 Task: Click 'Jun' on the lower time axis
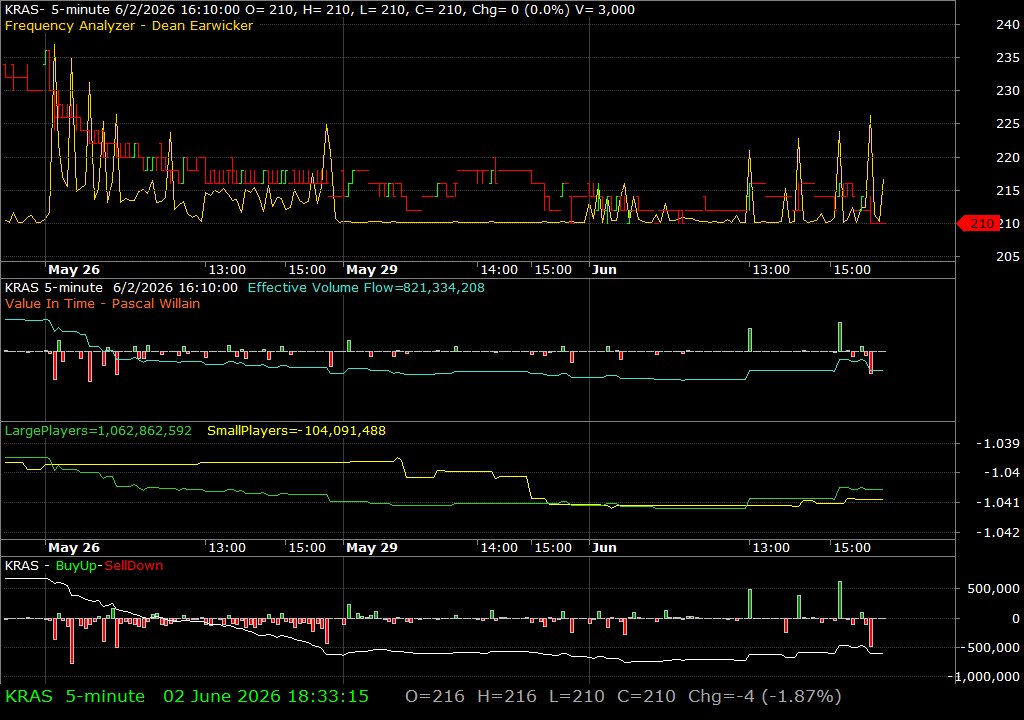tap(604, 548)
